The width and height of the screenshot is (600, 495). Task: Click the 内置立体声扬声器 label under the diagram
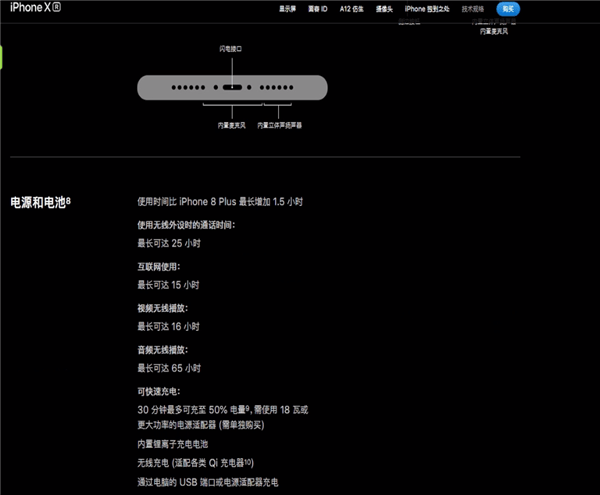coord(279,125)
